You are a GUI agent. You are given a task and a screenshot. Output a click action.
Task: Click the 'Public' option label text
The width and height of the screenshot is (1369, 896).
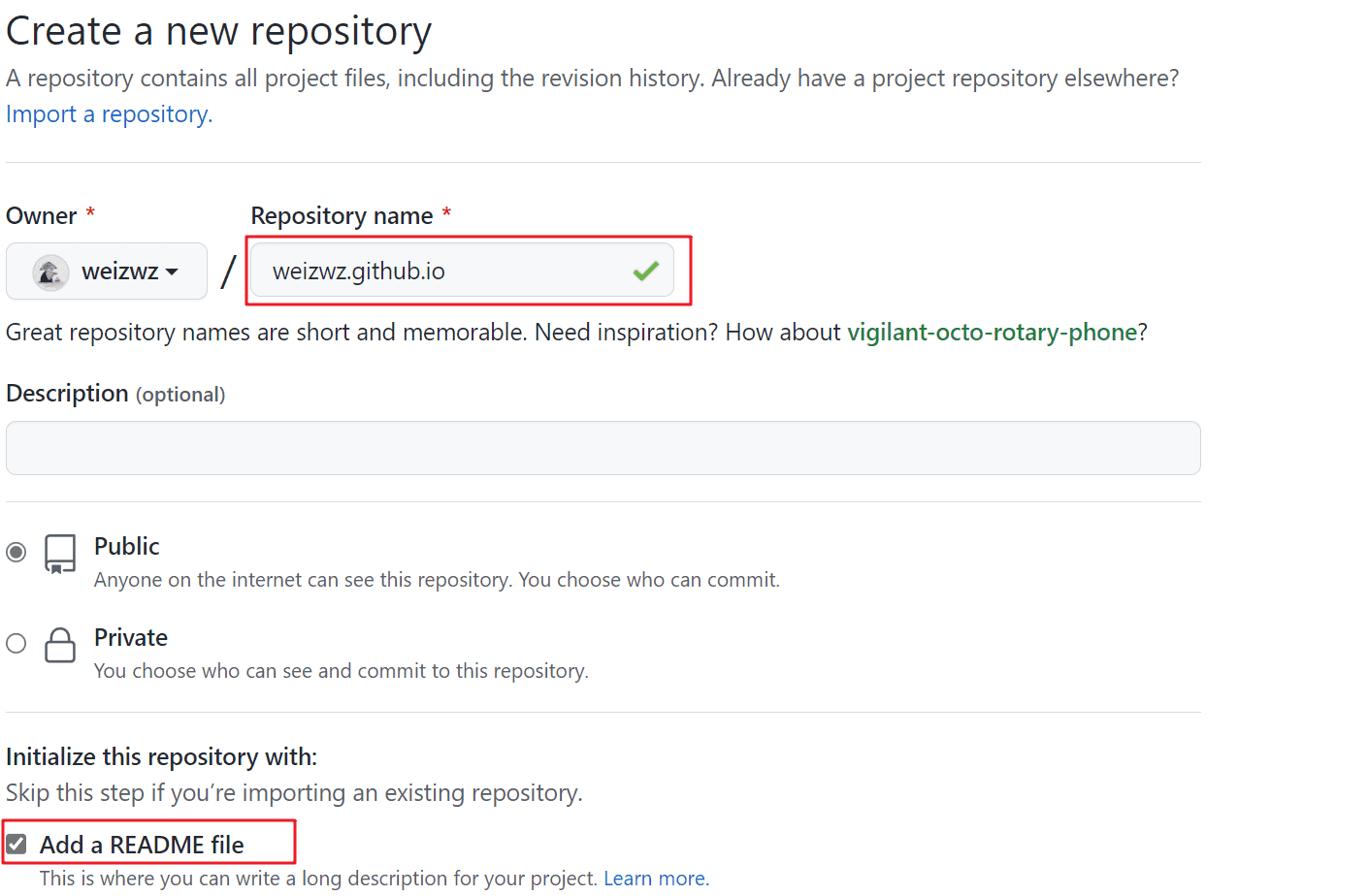click(x=127, y=547)
